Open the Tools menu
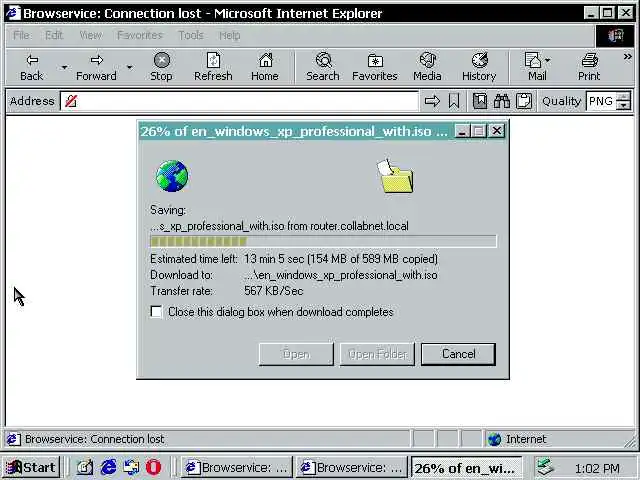The height and width of the screenshot is (480, 640). tap(191, 36)
